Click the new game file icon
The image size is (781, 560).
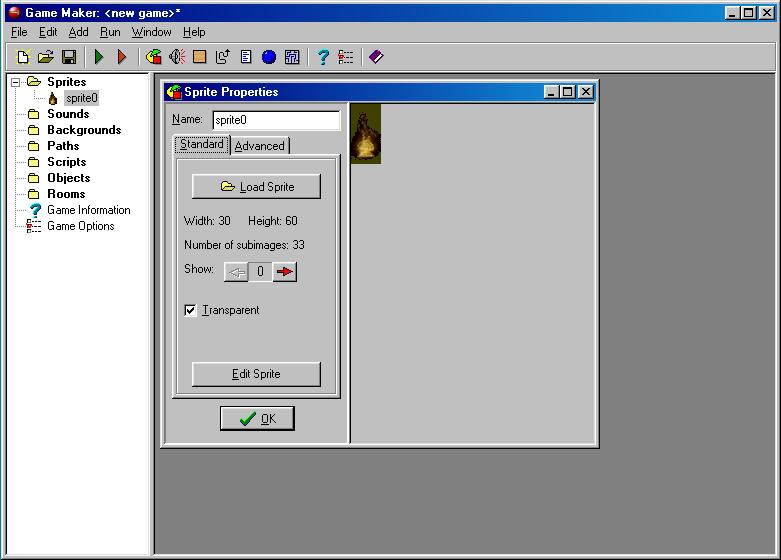23,57
